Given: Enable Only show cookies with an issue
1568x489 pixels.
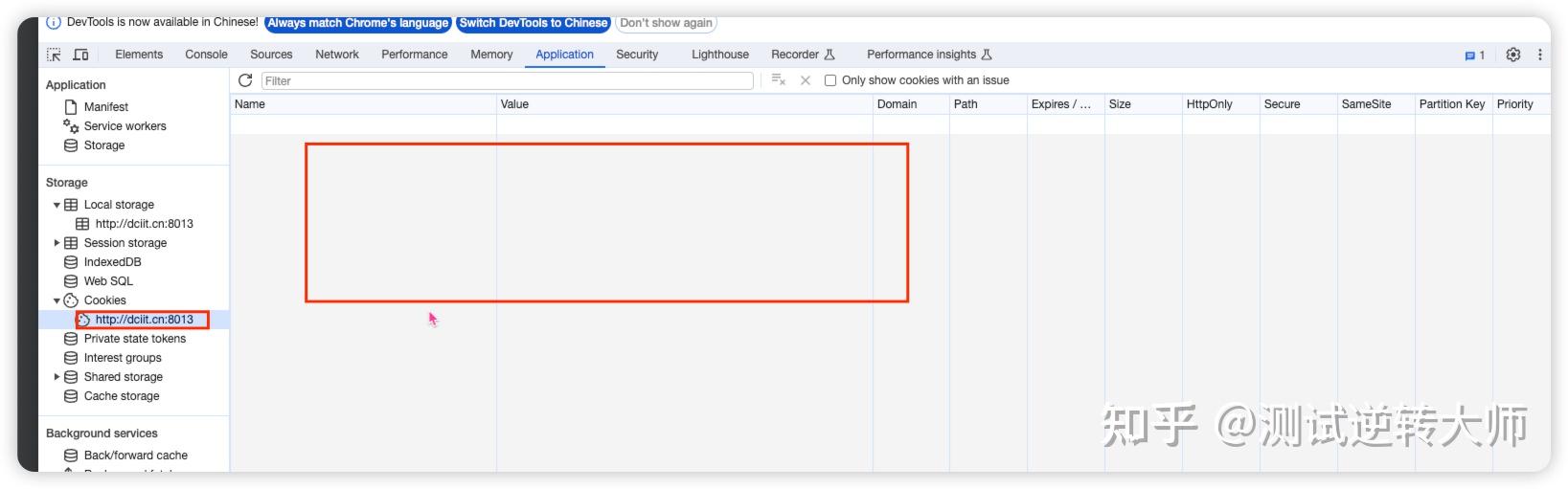Looking at the screenshot, I should 830,80.
